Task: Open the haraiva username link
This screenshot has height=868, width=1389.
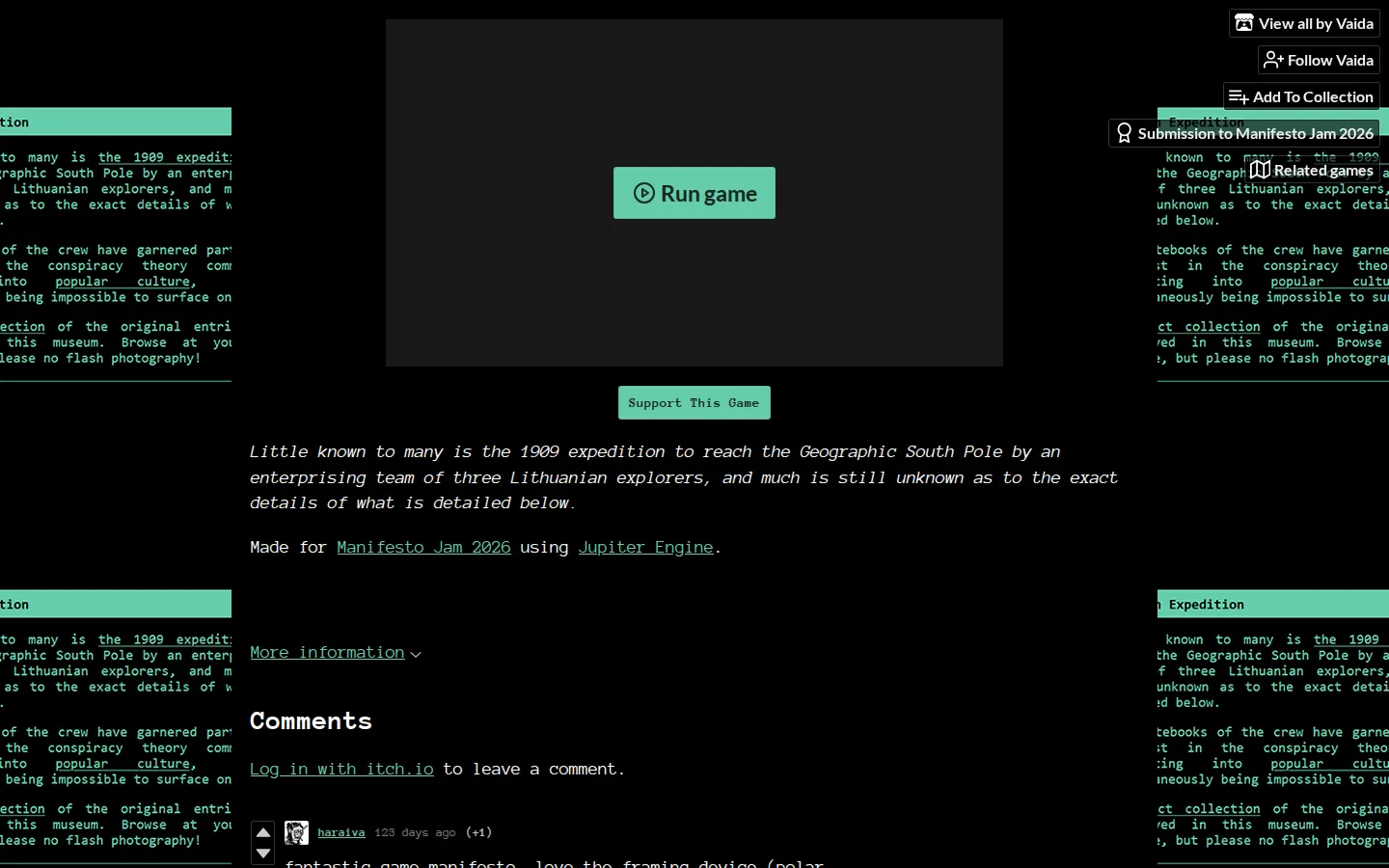Action: click(341, 832)
